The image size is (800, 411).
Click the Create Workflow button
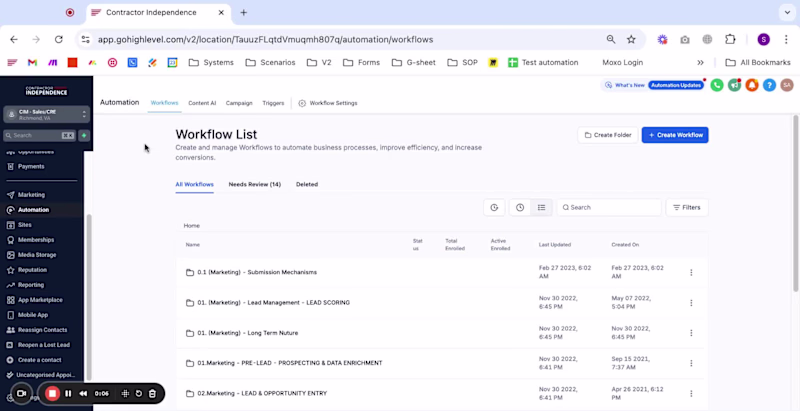[675, 135]
